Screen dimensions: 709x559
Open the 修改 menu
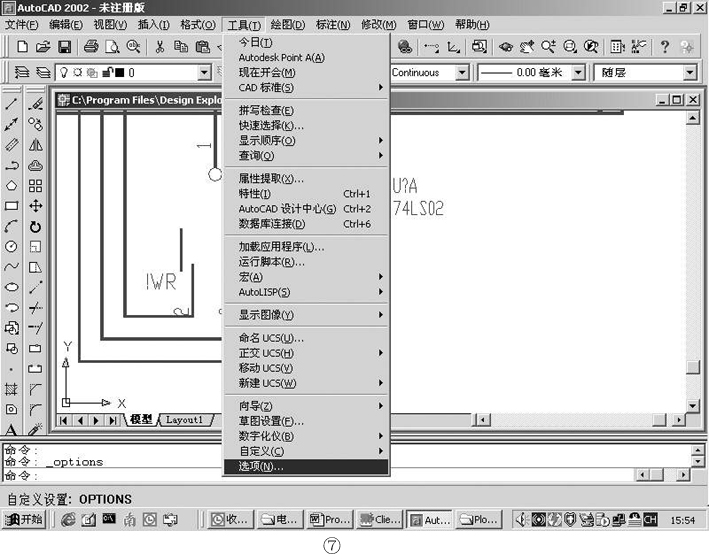point(378,24)
